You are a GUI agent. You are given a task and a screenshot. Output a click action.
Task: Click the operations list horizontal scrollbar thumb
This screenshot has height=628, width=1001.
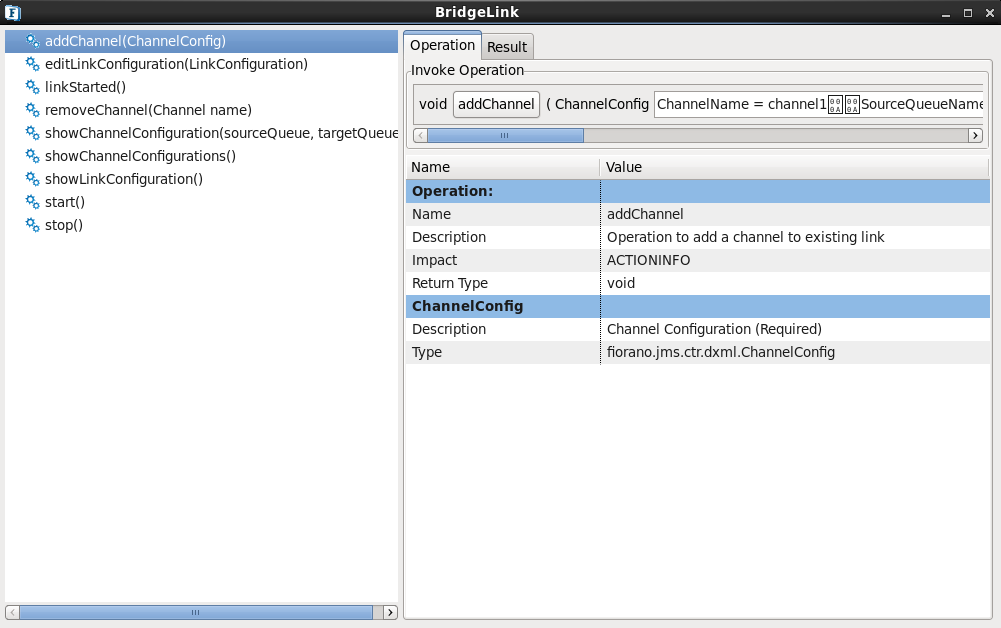tap(195, 612)
